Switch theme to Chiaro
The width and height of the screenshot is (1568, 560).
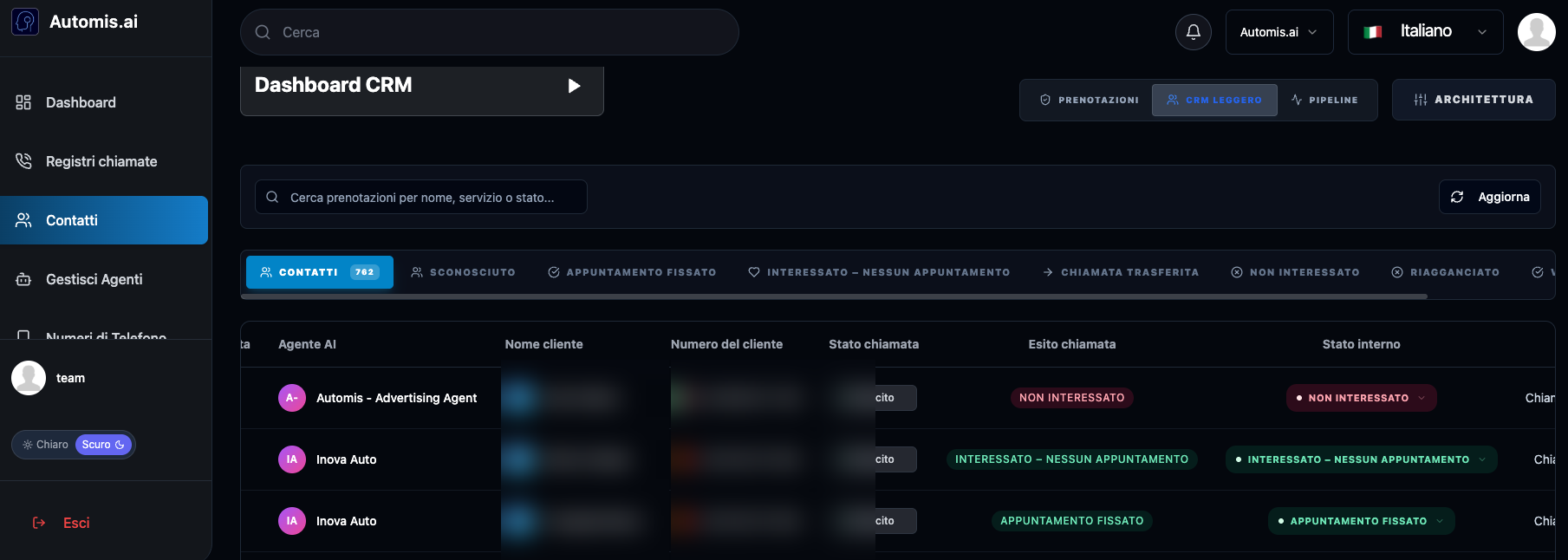(x=45, y=445)
